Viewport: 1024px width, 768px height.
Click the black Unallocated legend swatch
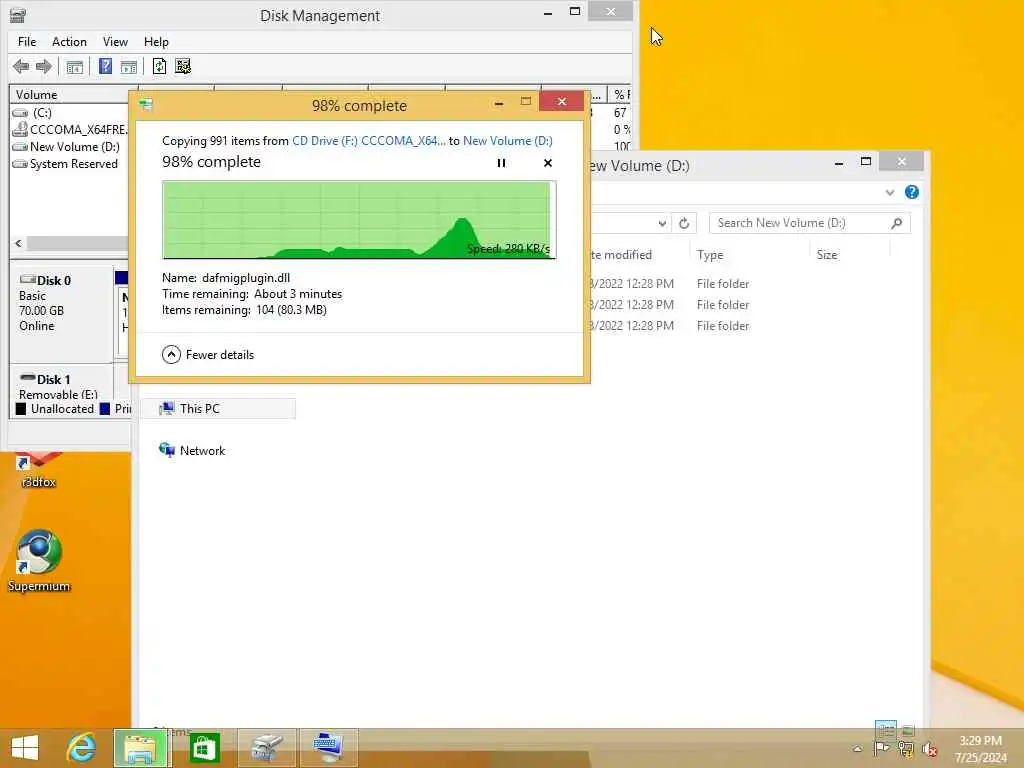click(21, 409)
